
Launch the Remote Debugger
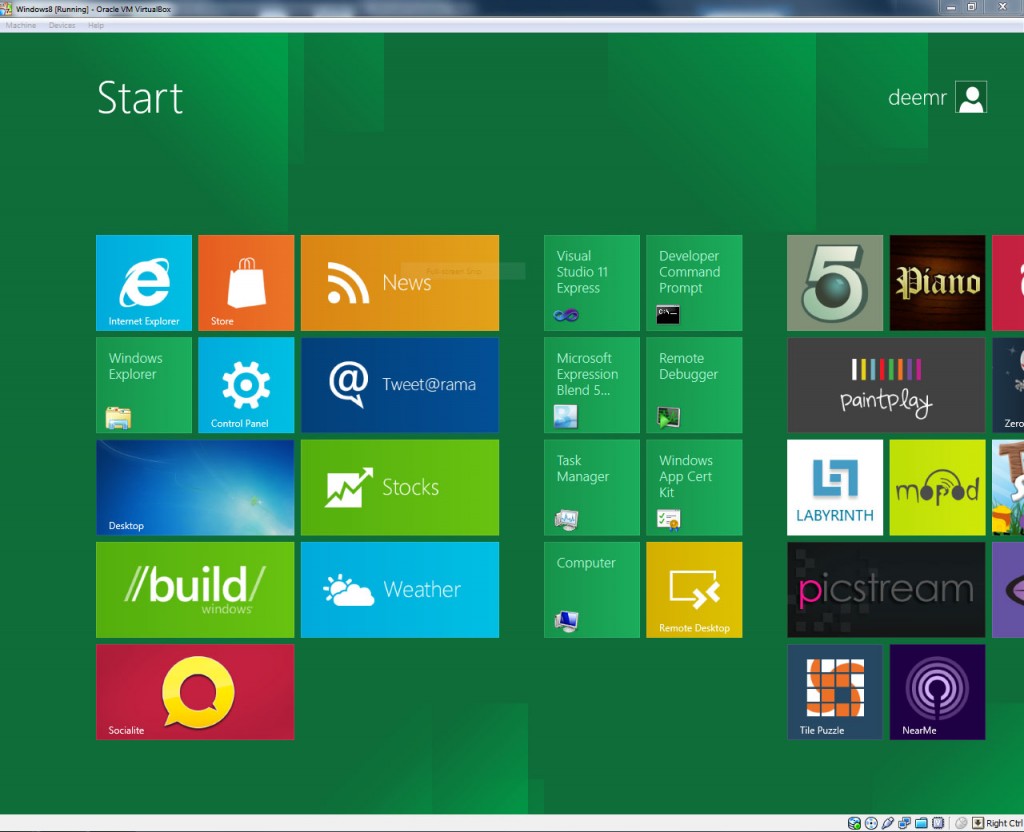(693, 385)
